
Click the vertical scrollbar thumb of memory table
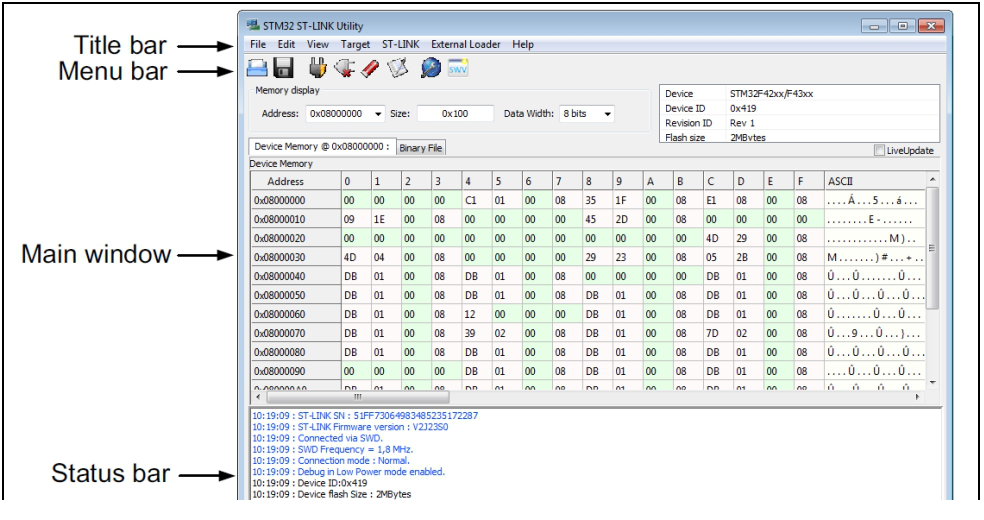pos(933,248)
